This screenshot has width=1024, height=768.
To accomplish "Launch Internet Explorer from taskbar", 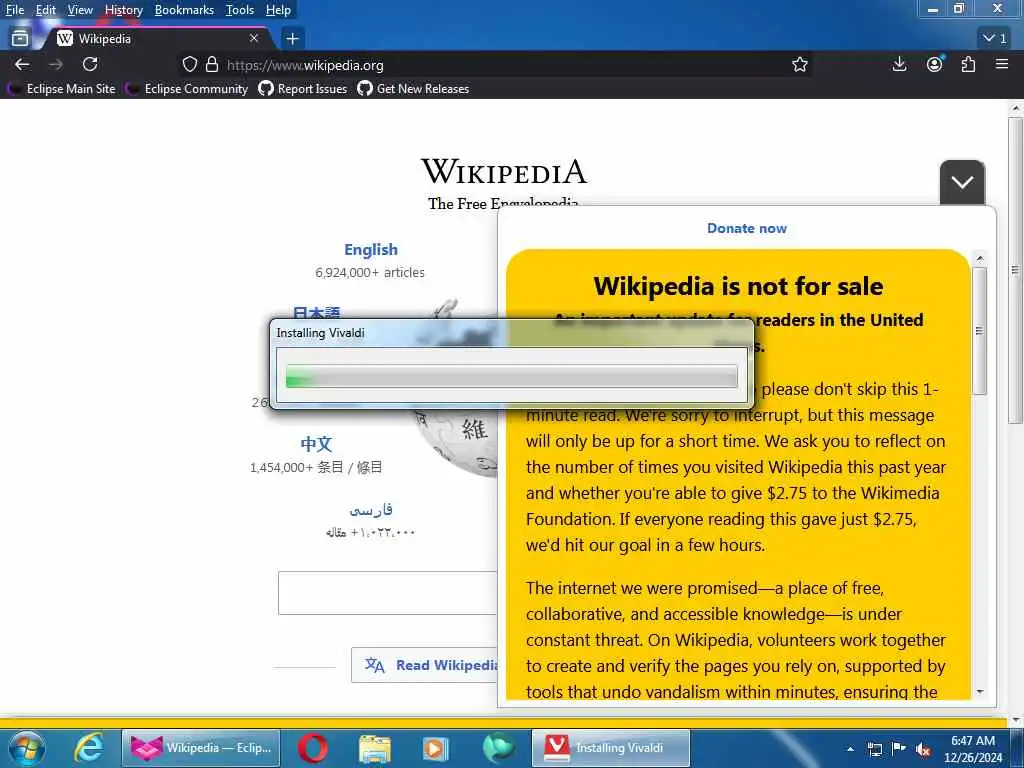I will click(x=88, y=748).
